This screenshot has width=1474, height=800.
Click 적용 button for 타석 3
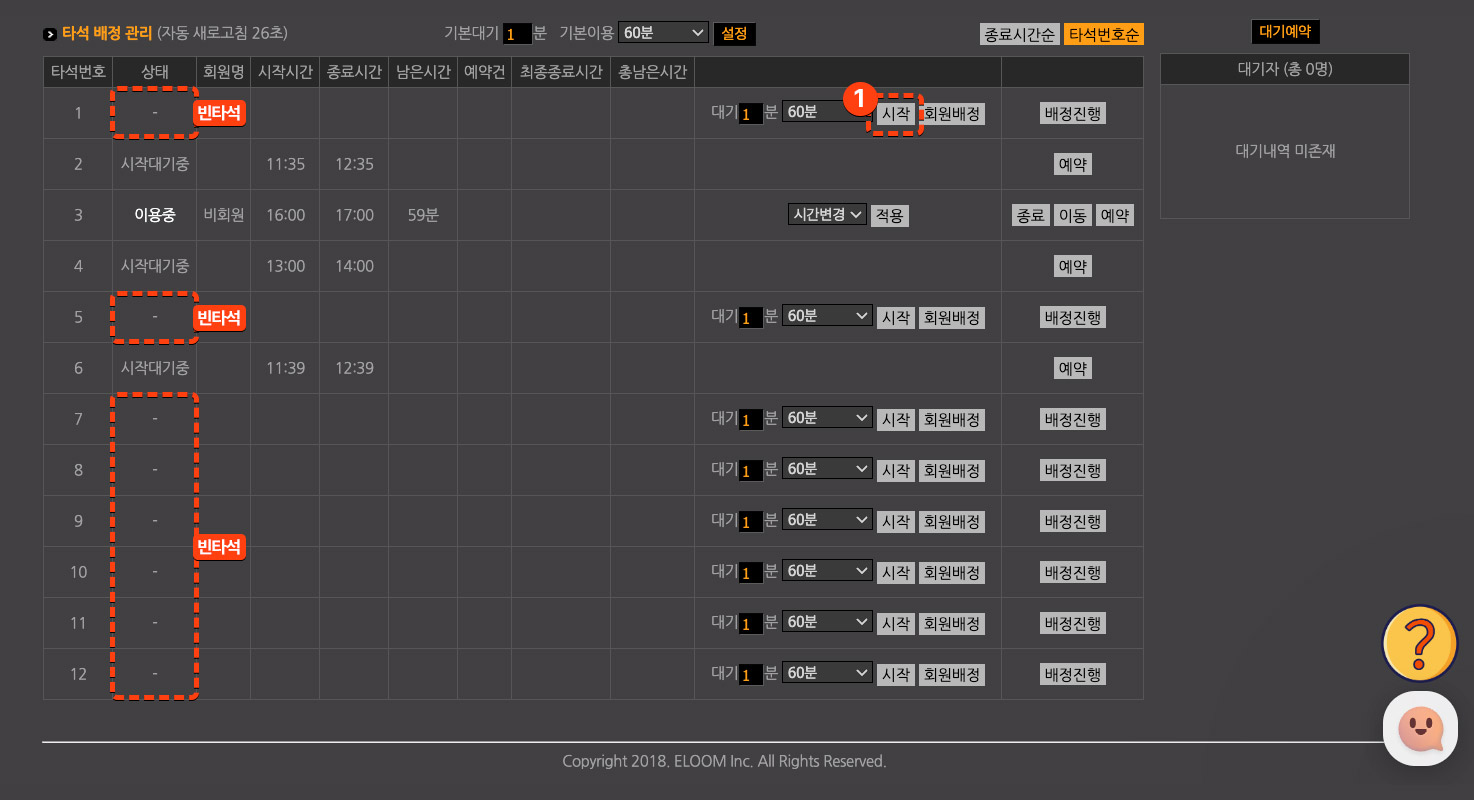click(889, 216)
